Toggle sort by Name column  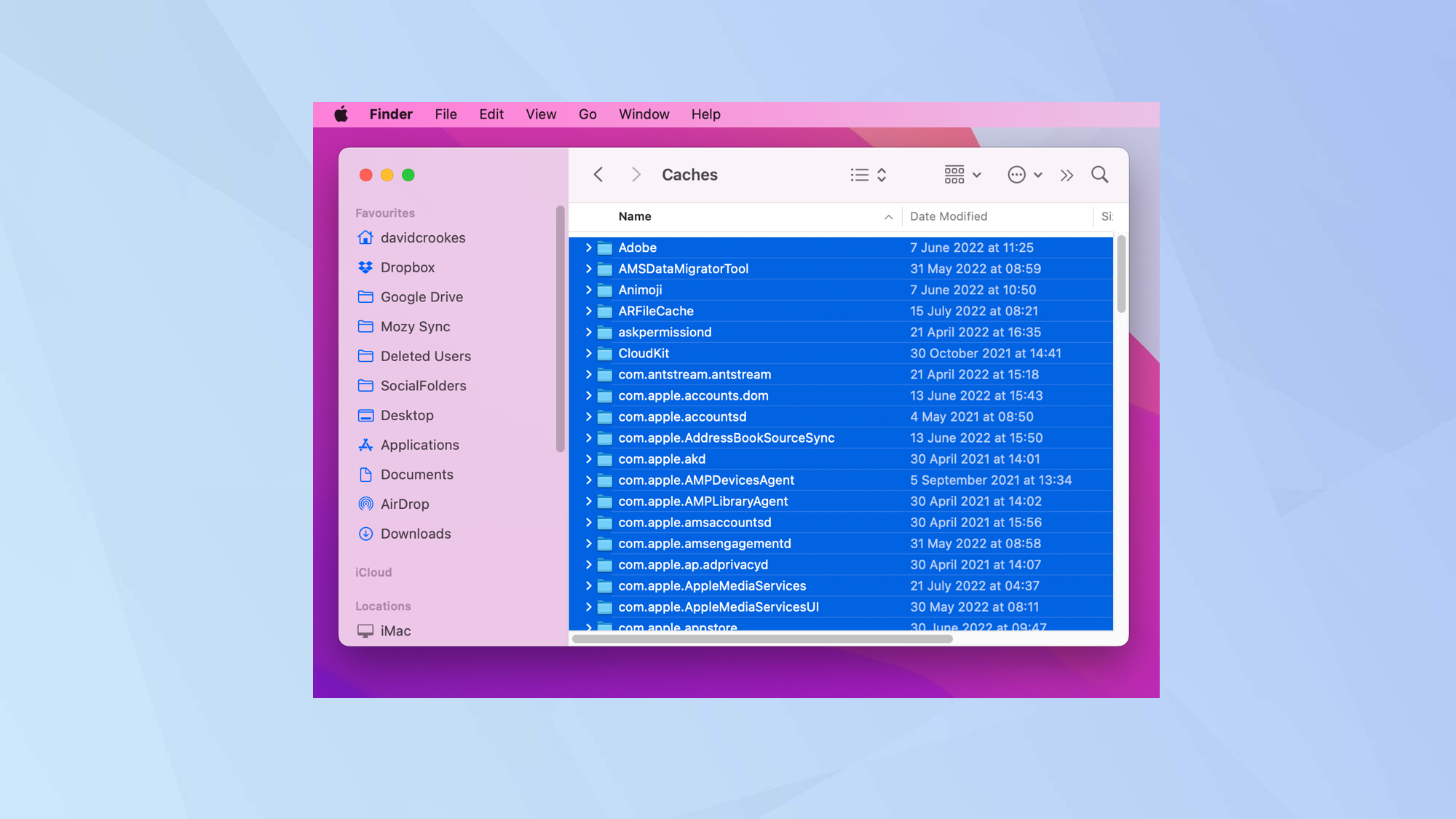pyautogui.click(x=634, y=215)
